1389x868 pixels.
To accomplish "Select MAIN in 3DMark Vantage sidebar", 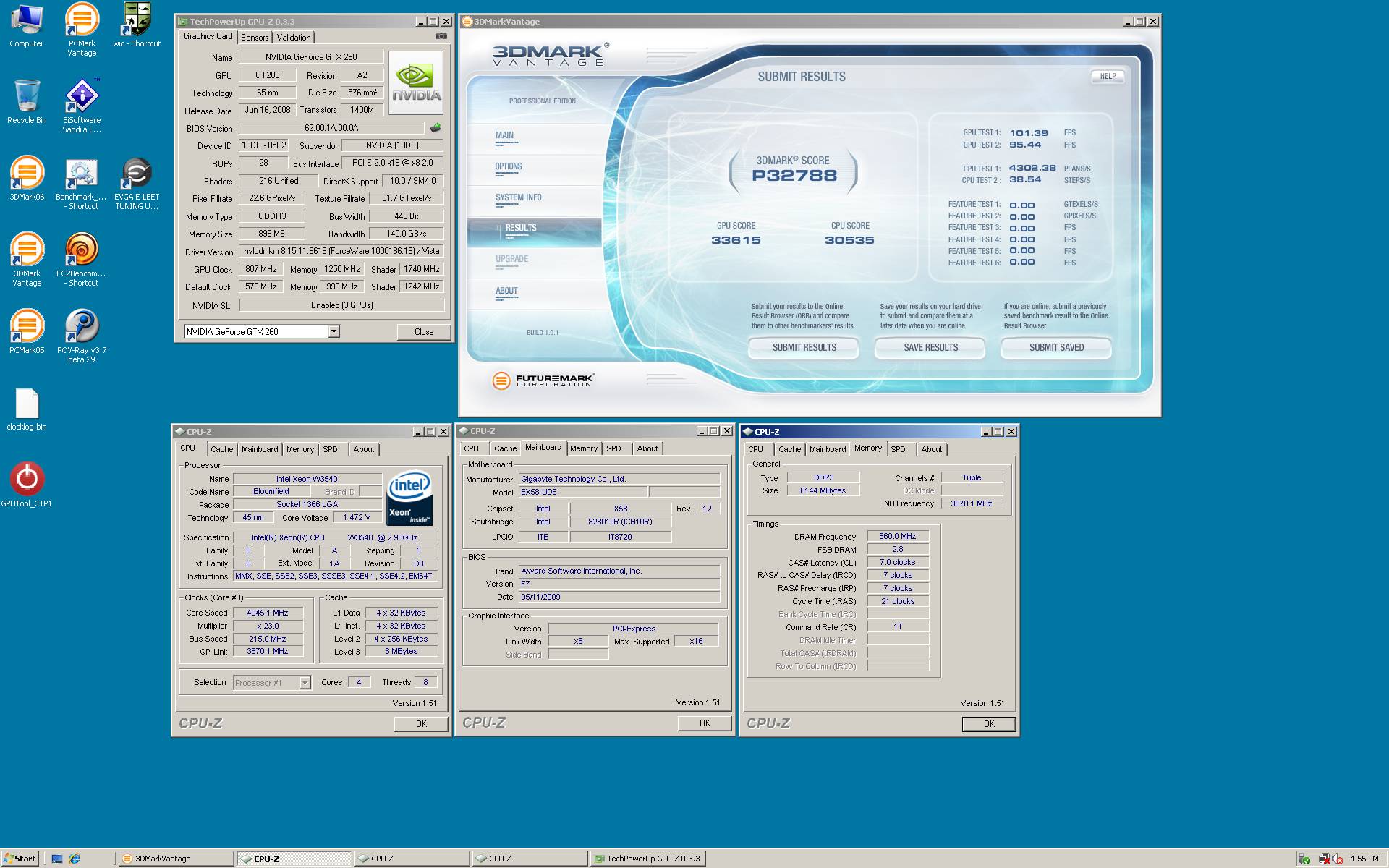I will (505, 135).
